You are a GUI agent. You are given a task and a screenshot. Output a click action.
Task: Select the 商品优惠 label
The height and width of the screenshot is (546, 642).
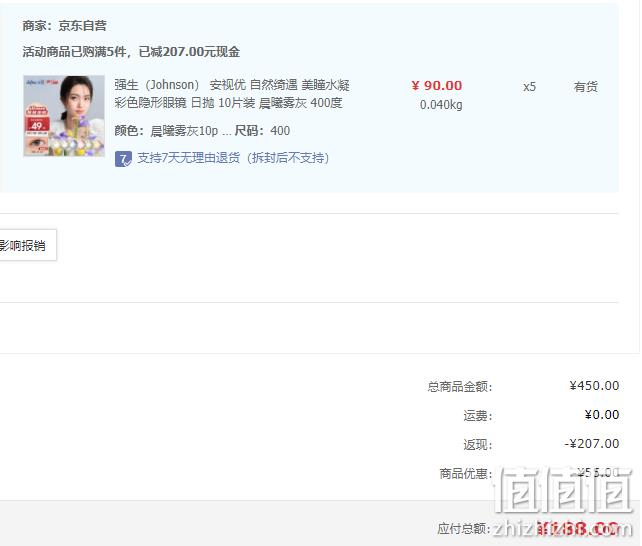coord(466,474)
